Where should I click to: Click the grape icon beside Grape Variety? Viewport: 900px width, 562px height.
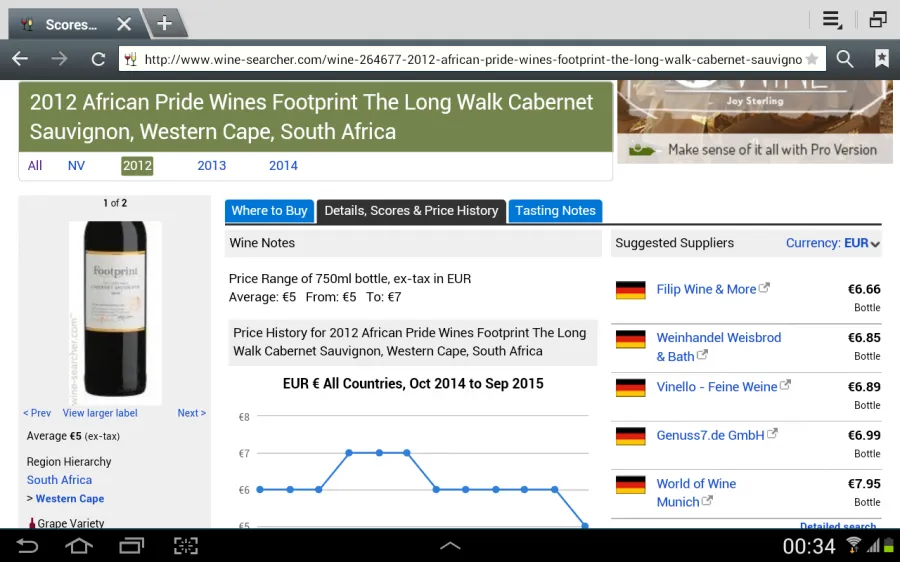coord(32,523)
